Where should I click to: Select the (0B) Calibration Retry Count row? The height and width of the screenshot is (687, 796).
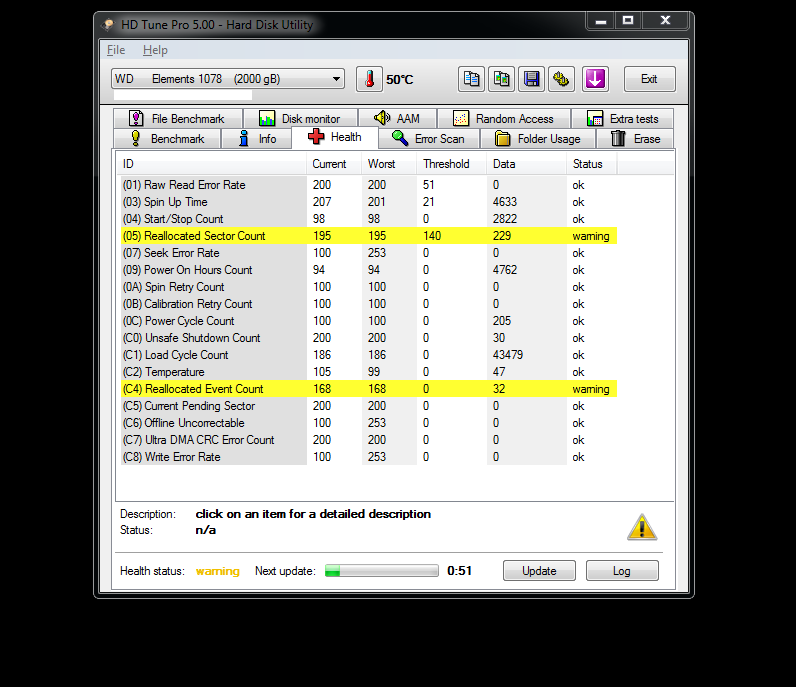click(369, 304)
